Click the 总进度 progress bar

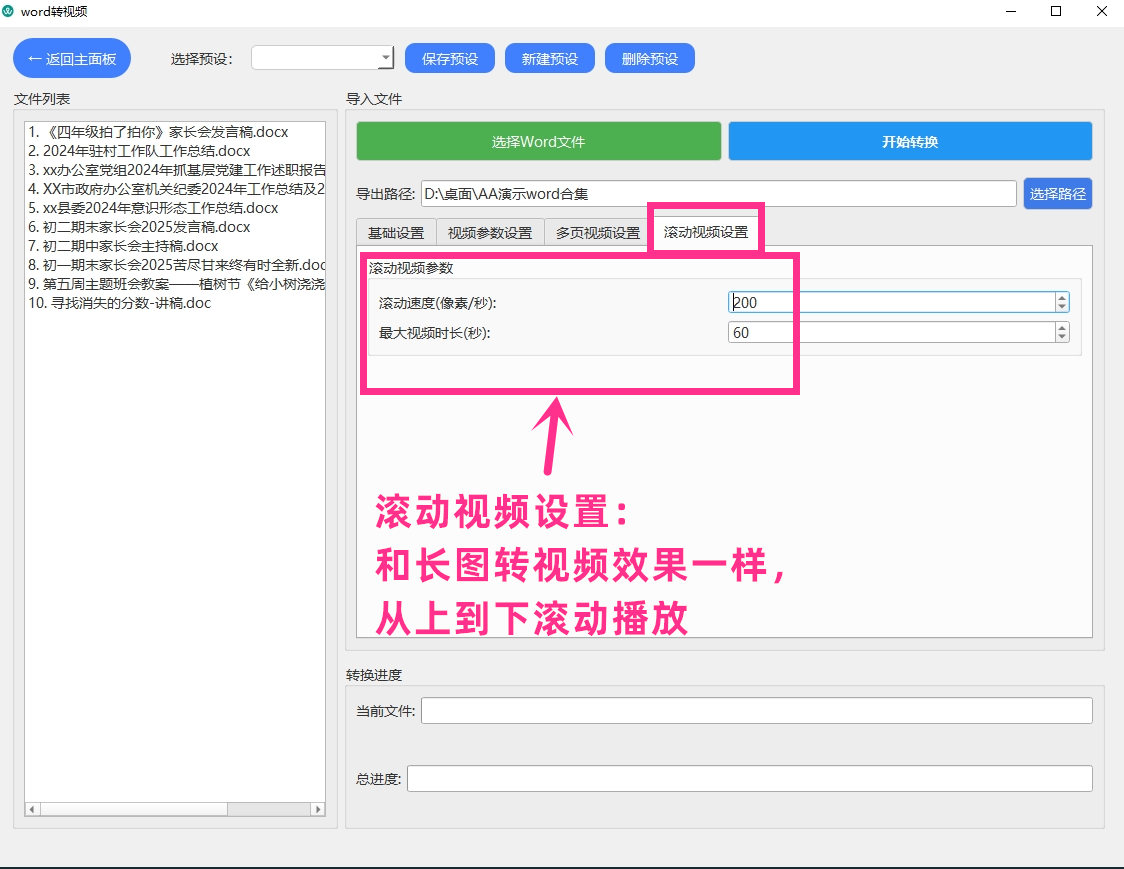coord(750,779)
